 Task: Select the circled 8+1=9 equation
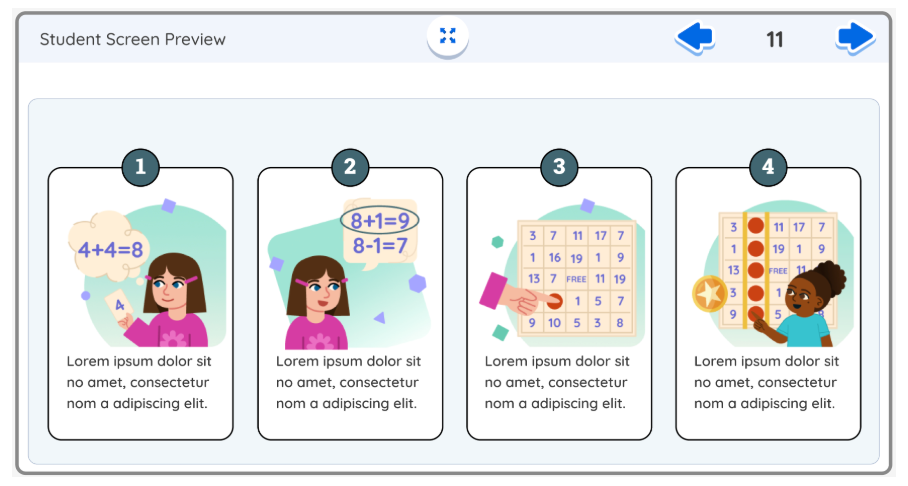click(x=380, y=220)
